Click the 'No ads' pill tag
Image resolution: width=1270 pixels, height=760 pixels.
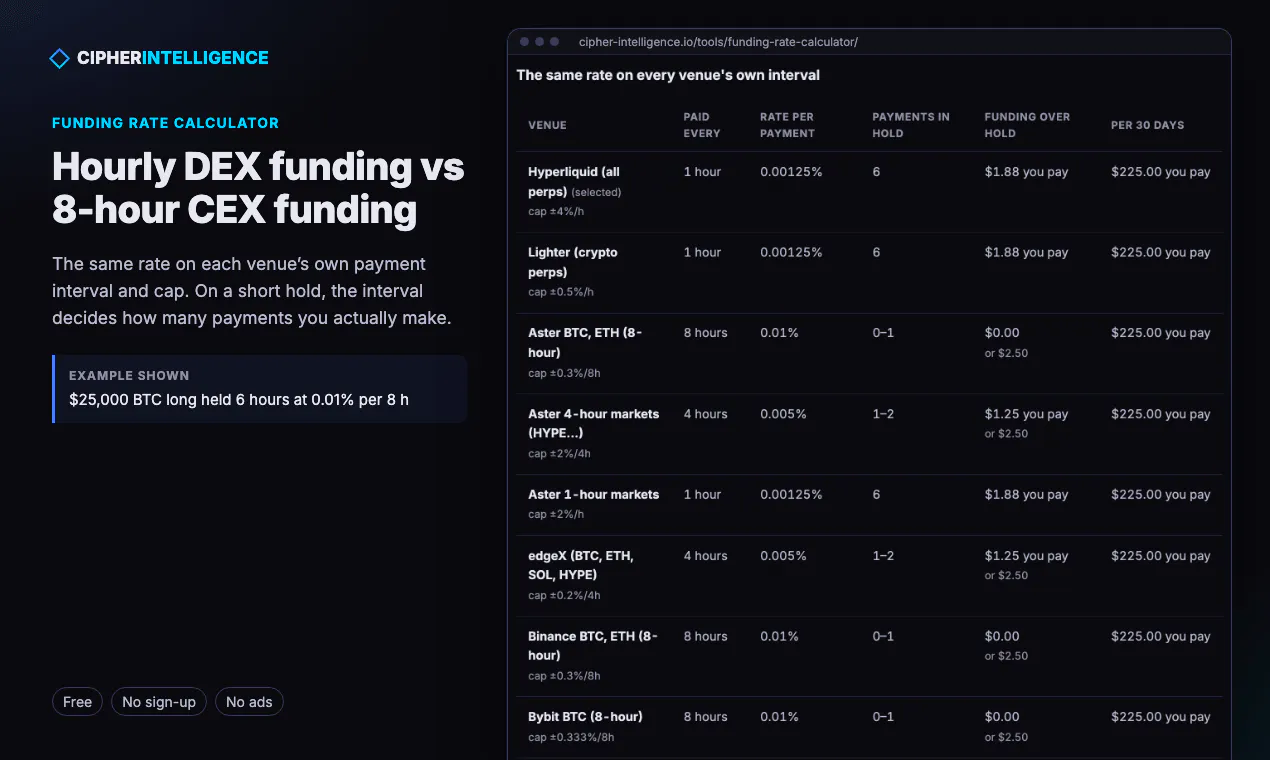tap(249, 702)
